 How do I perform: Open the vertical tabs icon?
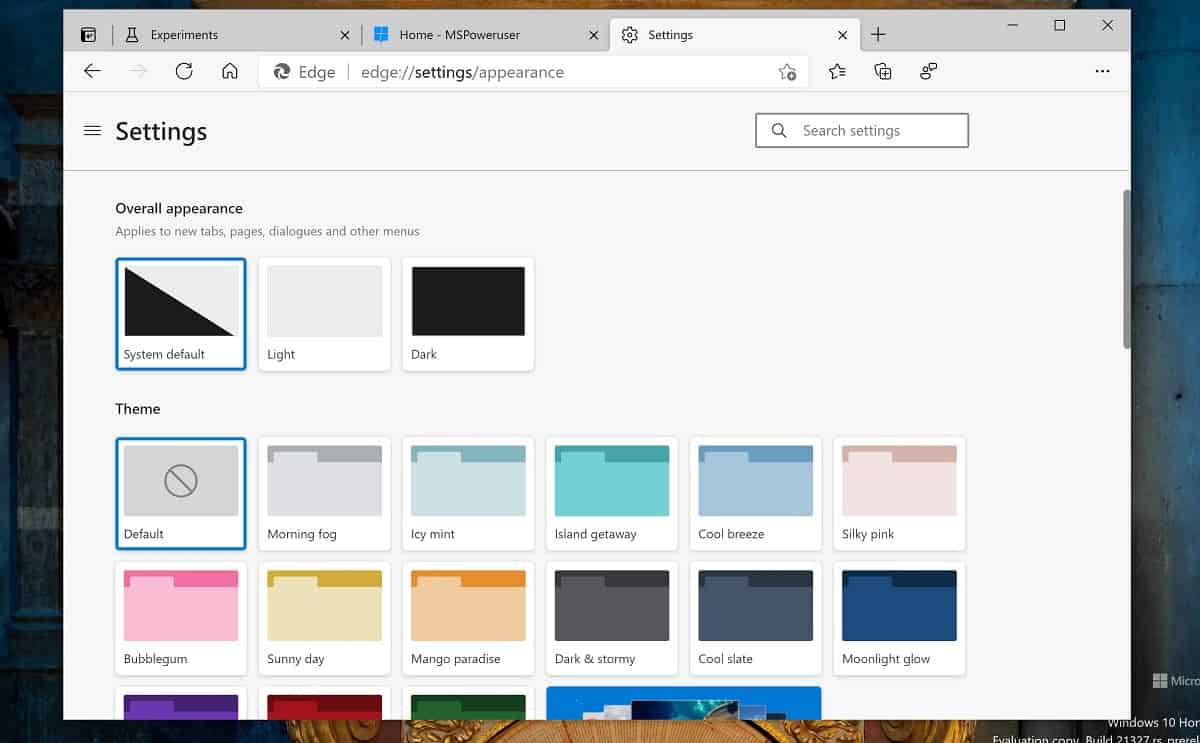coord(88,35)
